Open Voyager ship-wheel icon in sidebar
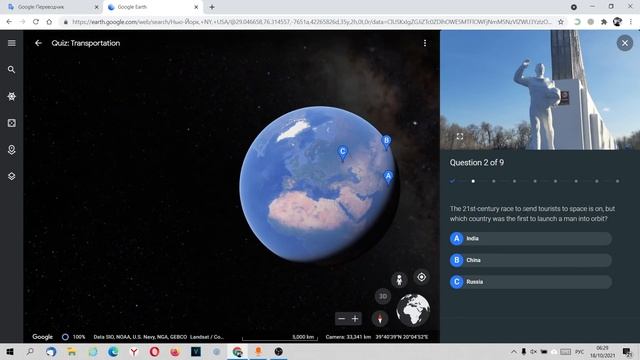The image size is (640, 360). click(x=11, y=96)
